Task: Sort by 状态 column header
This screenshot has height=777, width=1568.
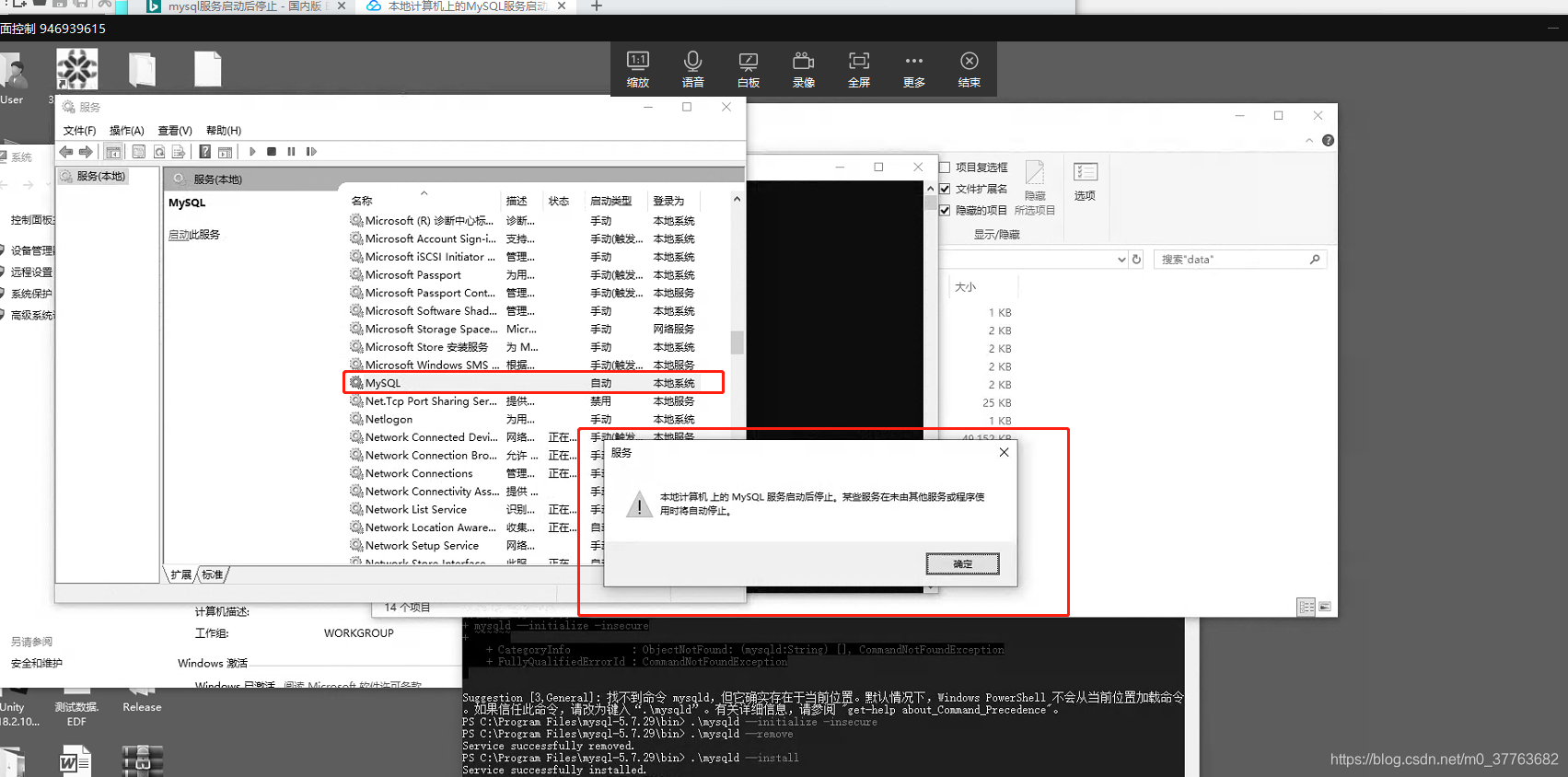Action: 563,201
